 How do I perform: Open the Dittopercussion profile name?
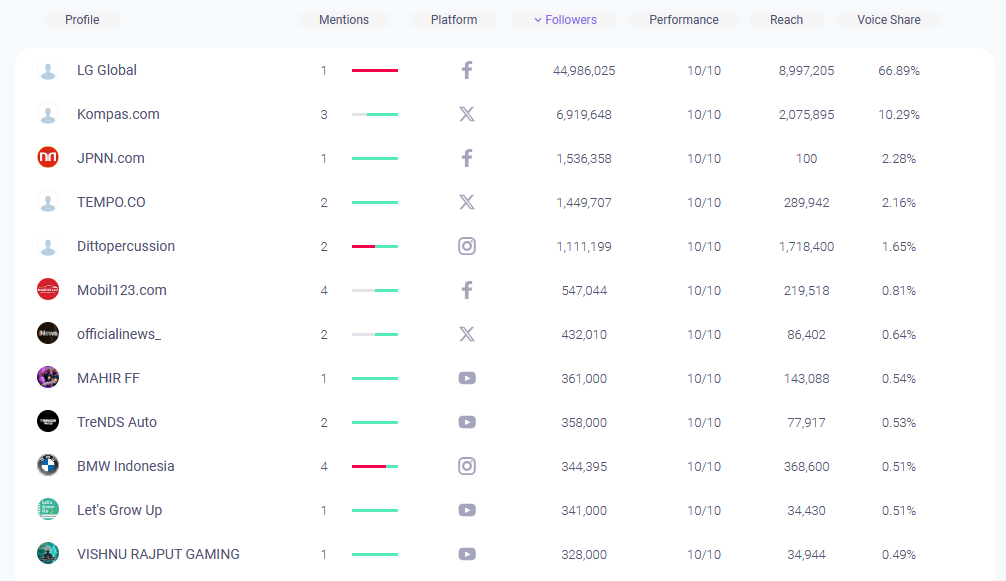pyautogui.click(x=126, y=246)
